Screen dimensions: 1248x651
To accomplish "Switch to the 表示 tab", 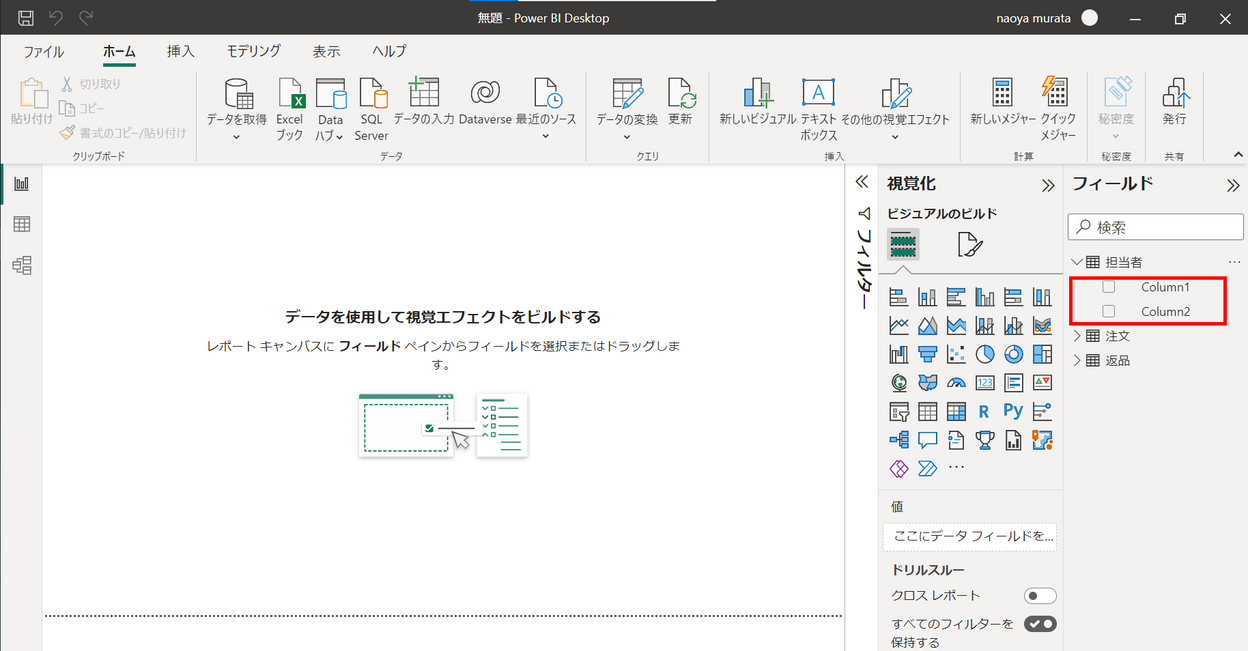I will pos(326,51).
